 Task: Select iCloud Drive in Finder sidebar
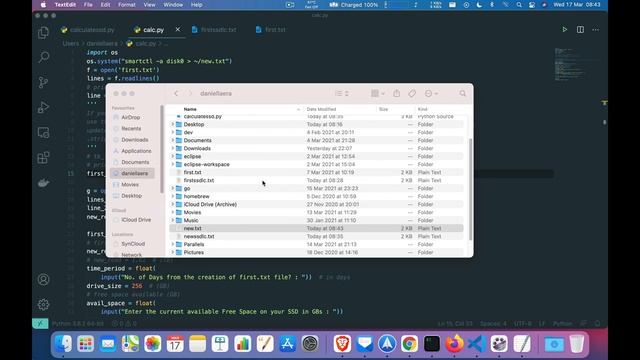[136, 220]
